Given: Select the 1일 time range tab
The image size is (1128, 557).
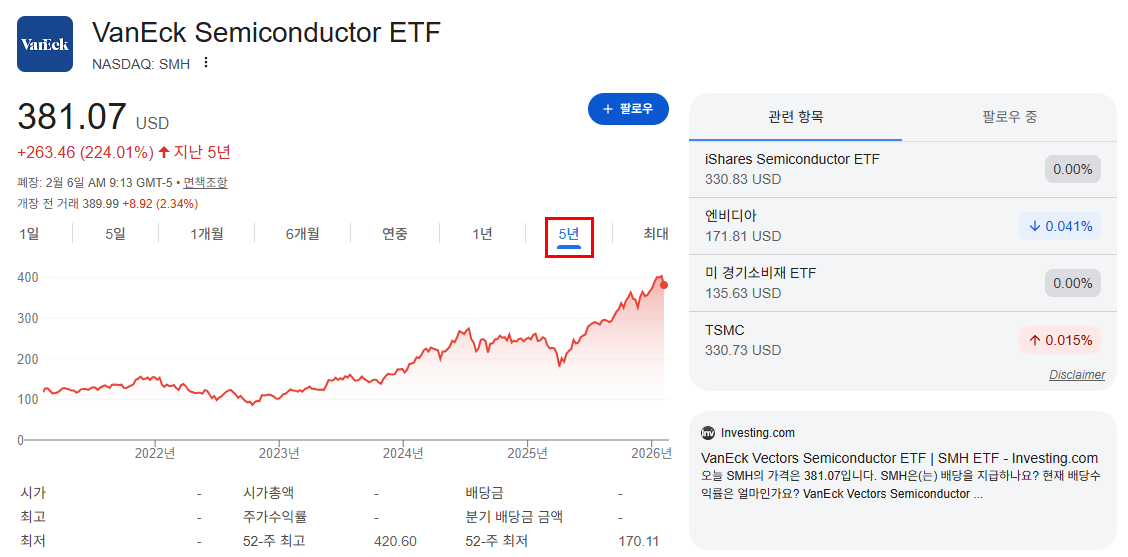Looking at the screenshot, I should pyautogui.click(x=29, y=234).
